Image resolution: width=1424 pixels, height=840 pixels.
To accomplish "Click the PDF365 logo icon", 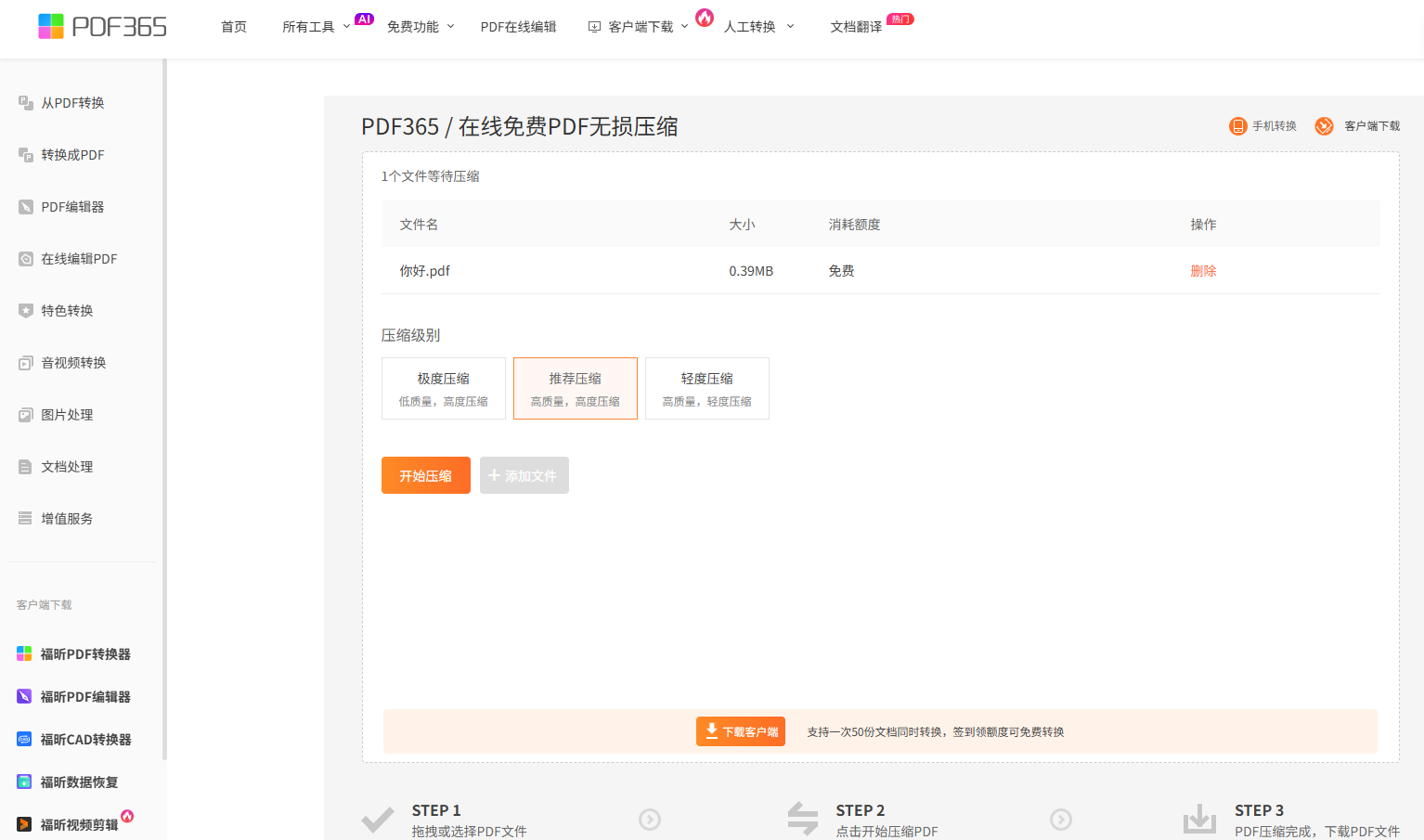I will click(51, 26).
